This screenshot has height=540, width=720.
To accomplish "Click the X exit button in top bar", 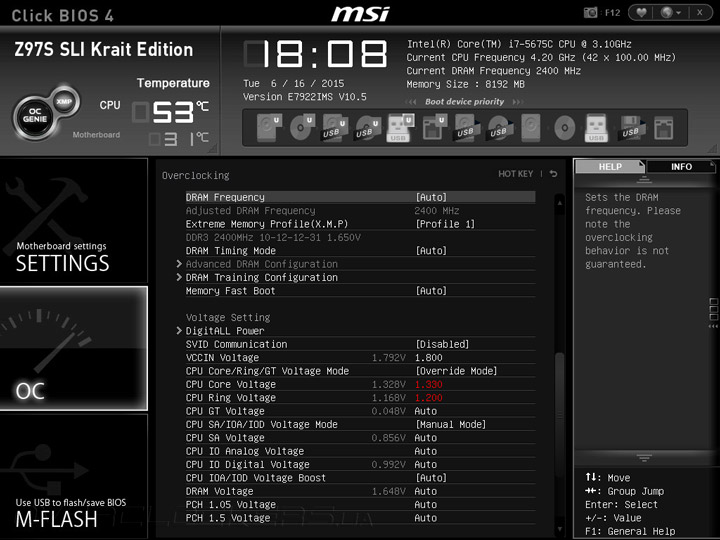I will click(700, 12).
